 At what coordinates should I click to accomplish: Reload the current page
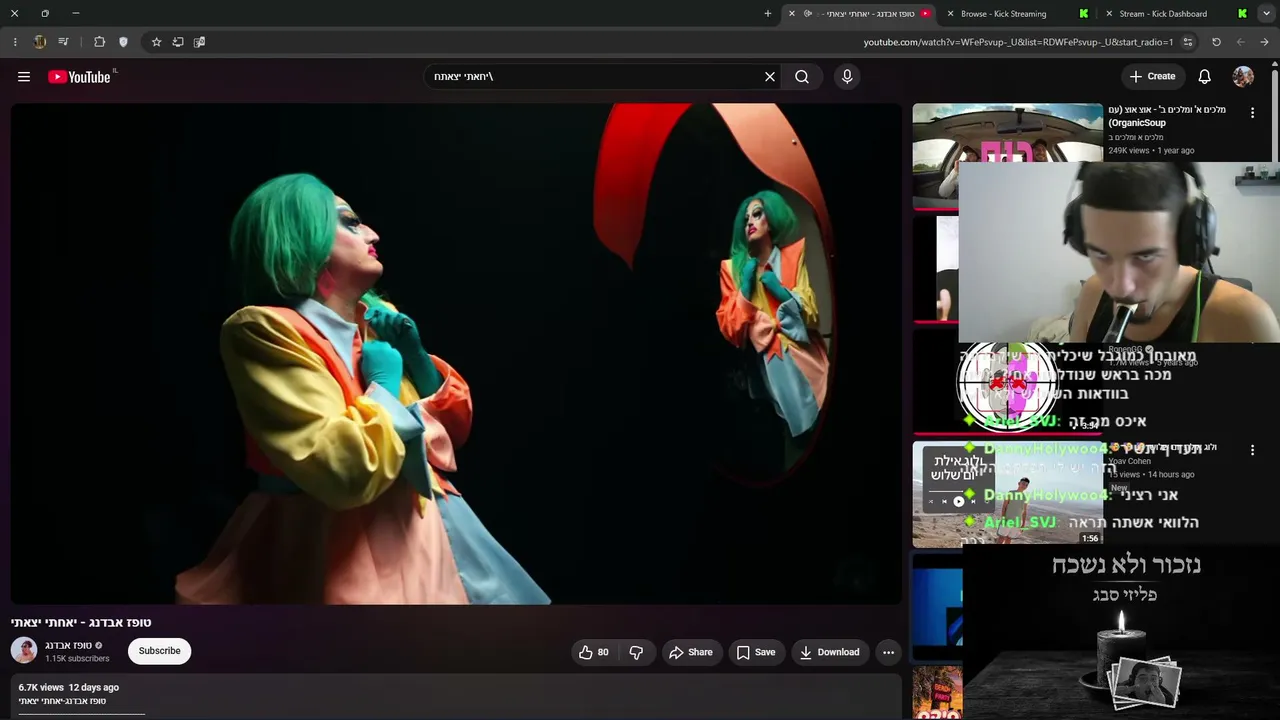(x=1216, y=42)
